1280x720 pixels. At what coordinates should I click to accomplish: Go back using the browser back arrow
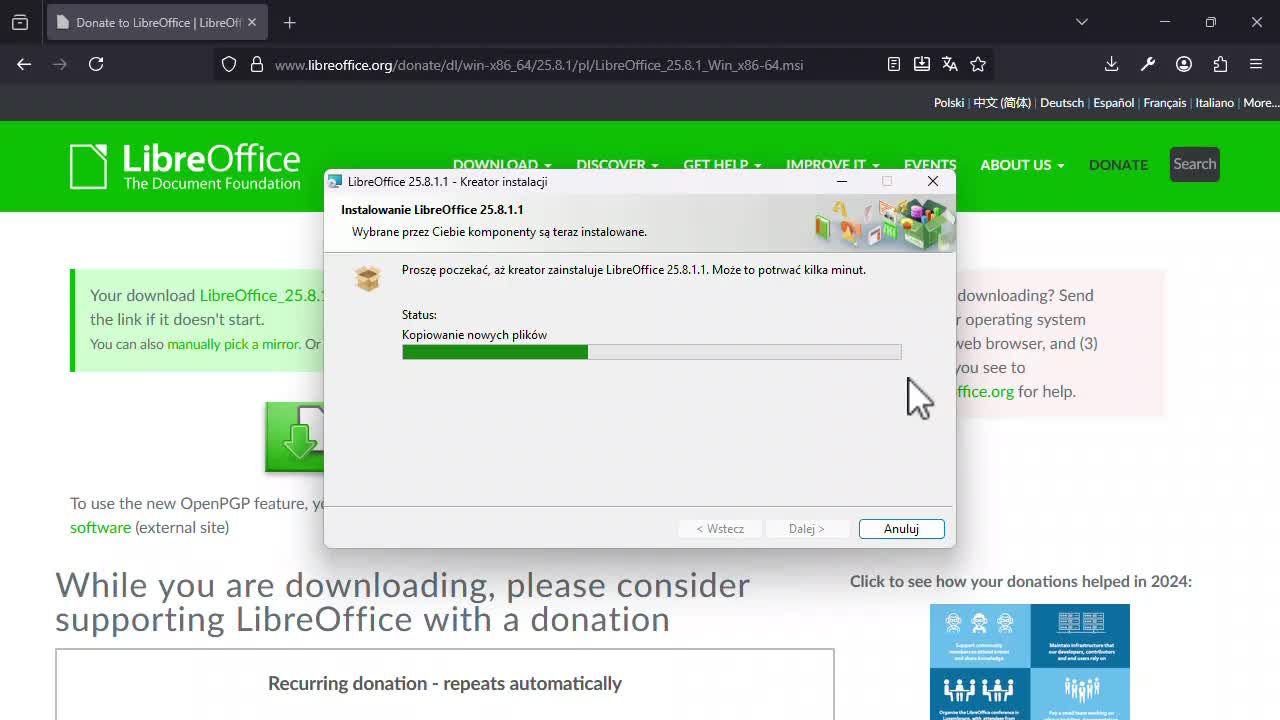tap(24, 64)
